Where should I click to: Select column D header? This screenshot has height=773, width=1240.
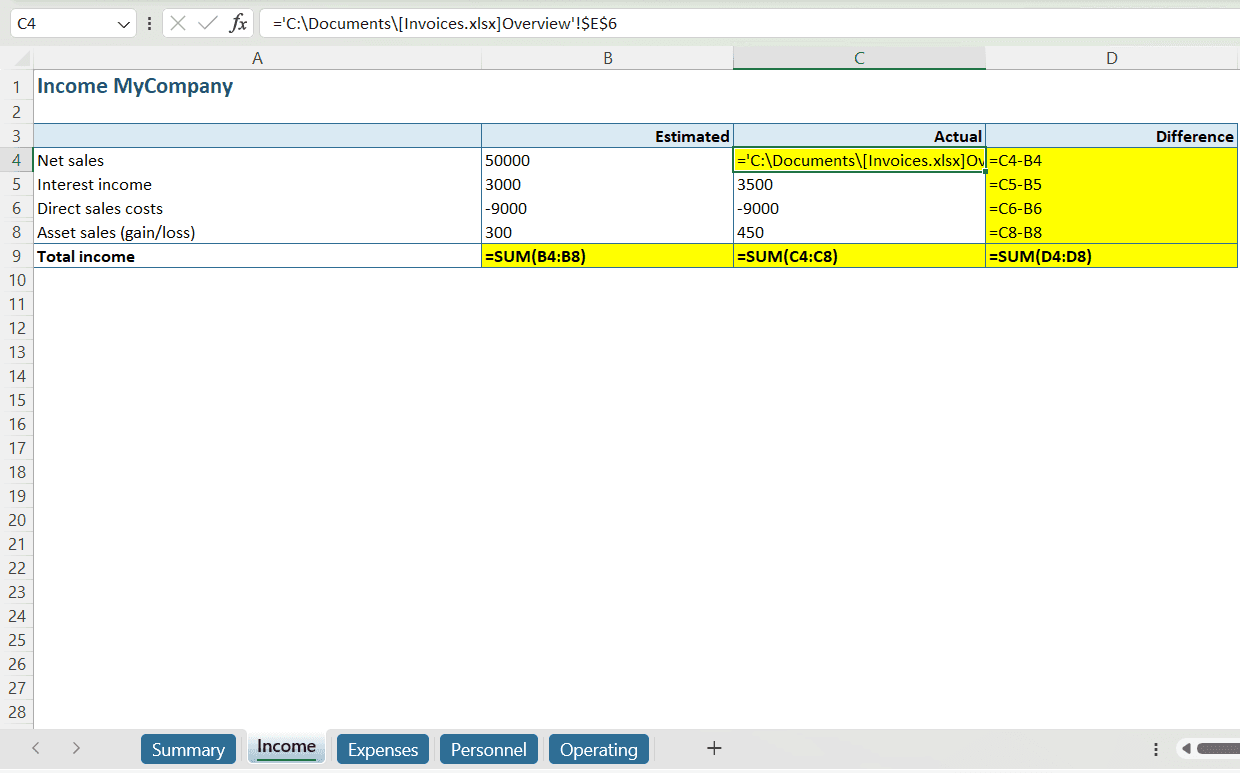point(1111,59)
